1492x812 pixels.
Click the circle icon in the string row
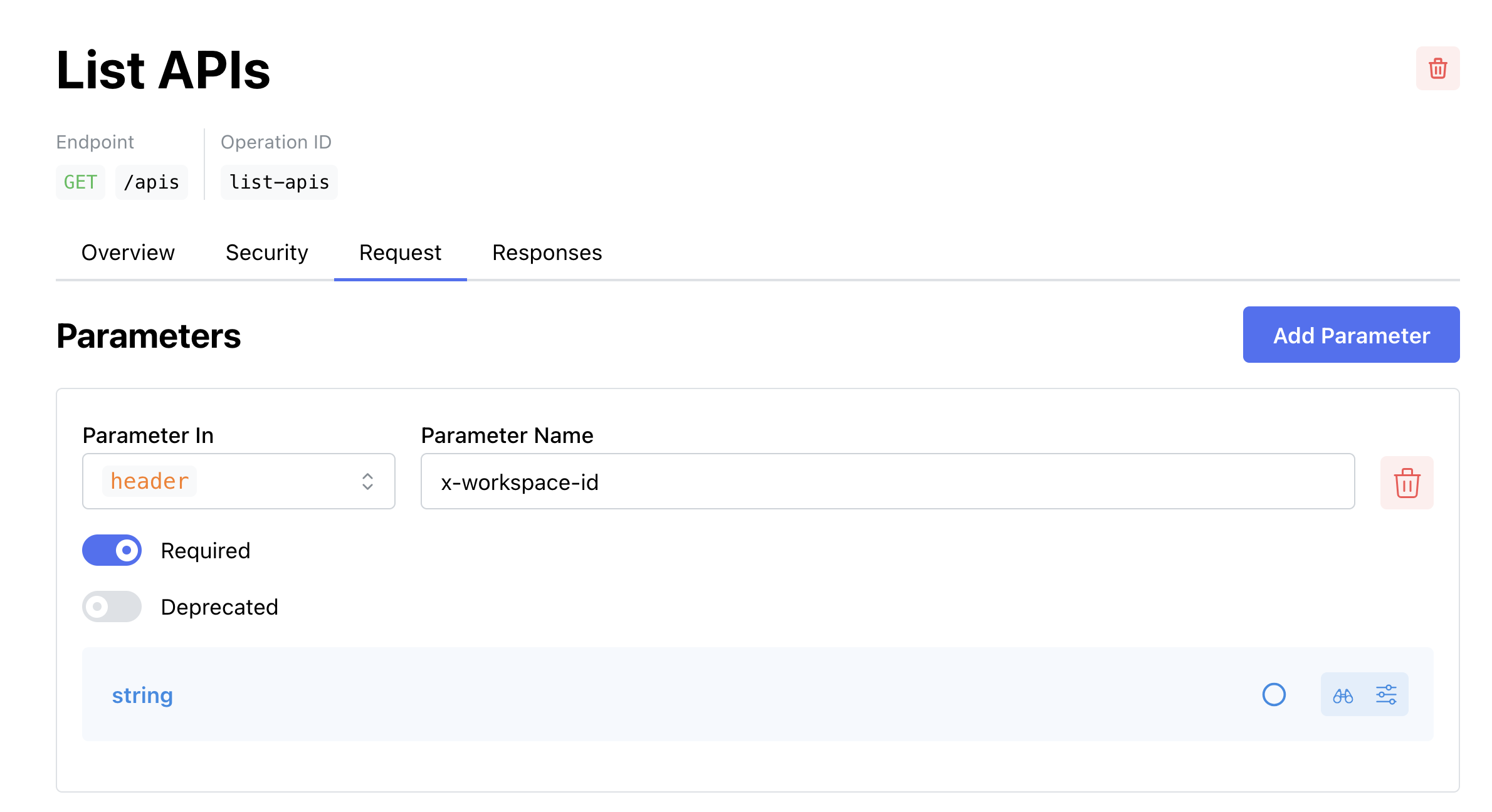pyautogui.click(x=1274, y=695)
